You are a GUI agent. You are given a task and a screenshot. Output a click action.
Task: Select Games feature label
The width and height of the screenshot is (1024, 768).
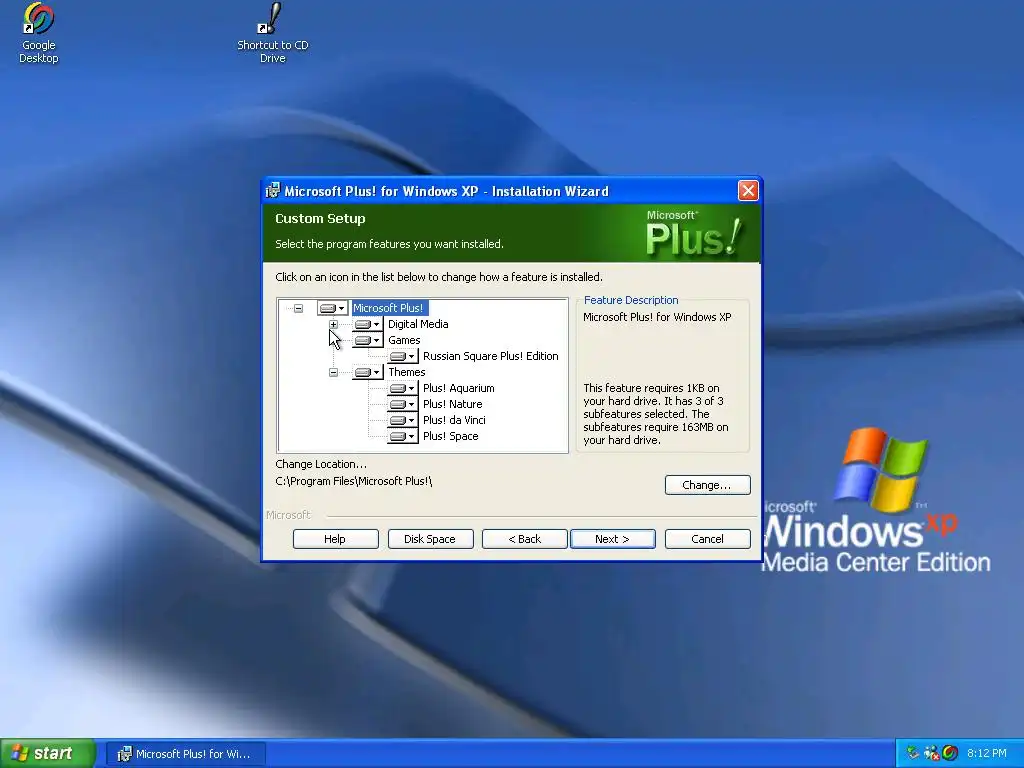click(404, 340)
